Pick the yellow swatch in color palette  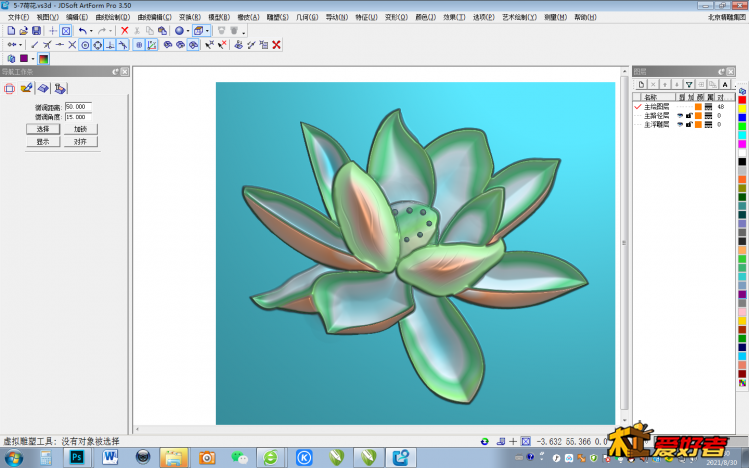[x=742, y=108]
